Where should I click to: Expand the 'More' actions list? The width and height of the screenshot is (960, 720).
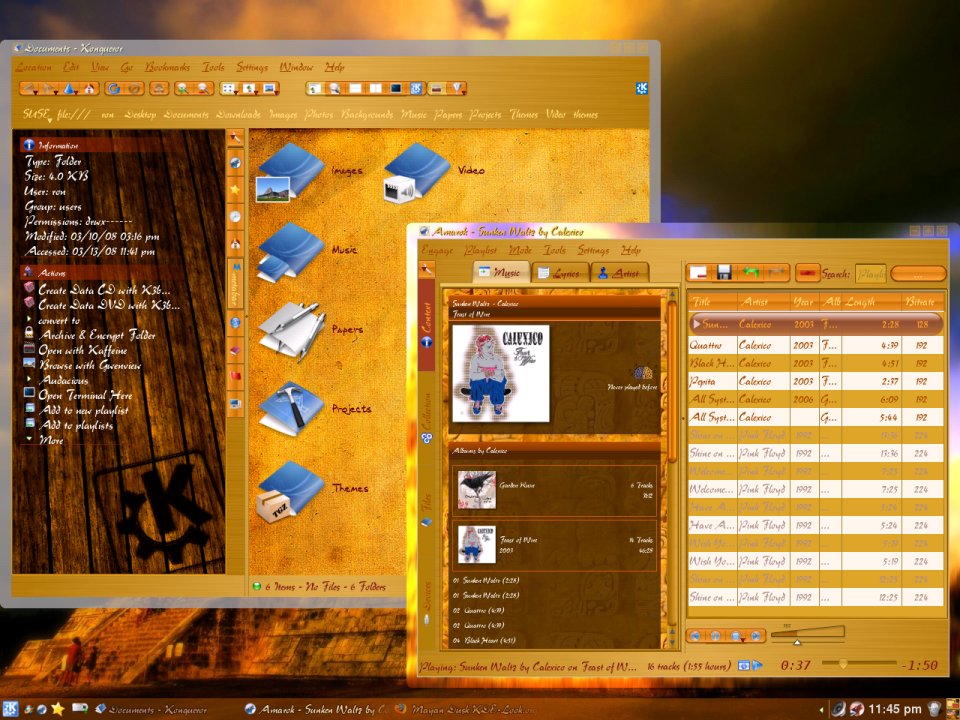29,439
